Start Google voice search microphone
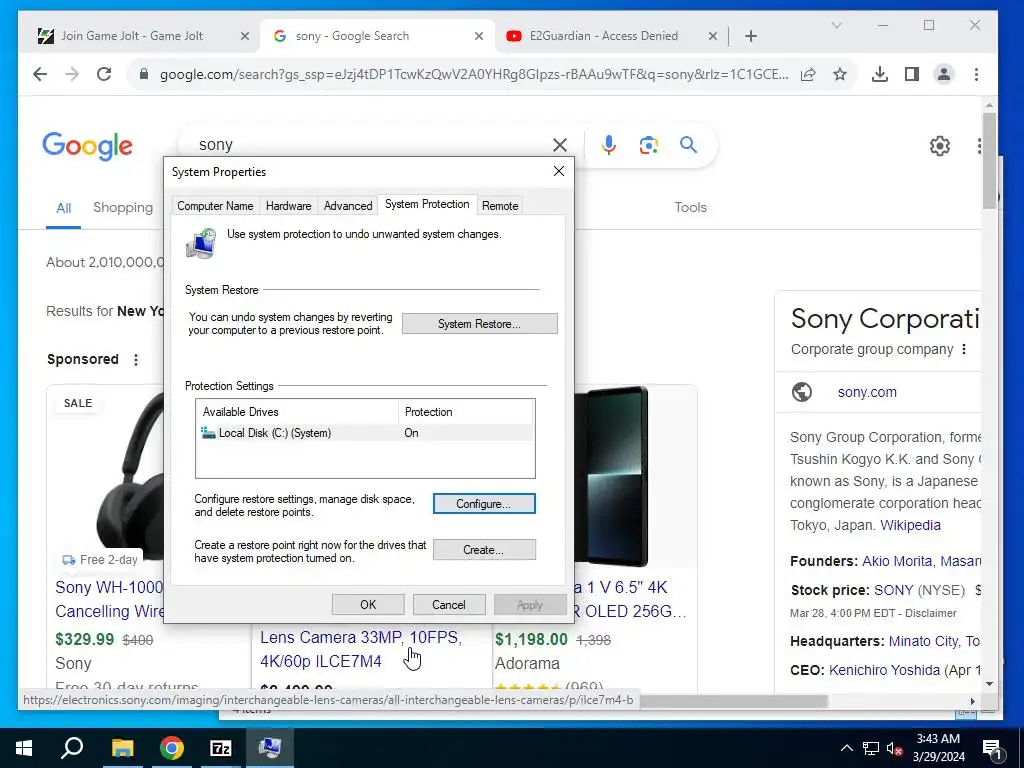 click(x=609, y=145)
